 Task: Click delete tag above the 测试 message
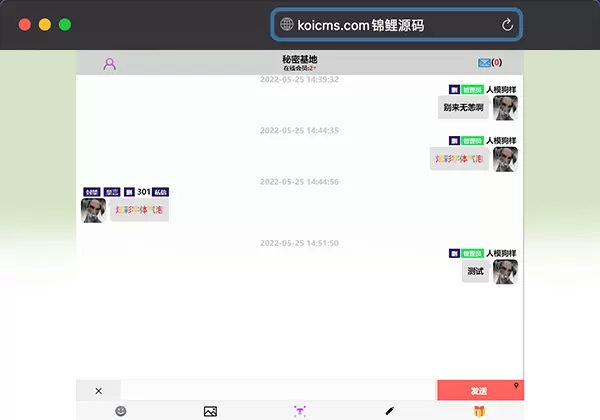[454, 254]
